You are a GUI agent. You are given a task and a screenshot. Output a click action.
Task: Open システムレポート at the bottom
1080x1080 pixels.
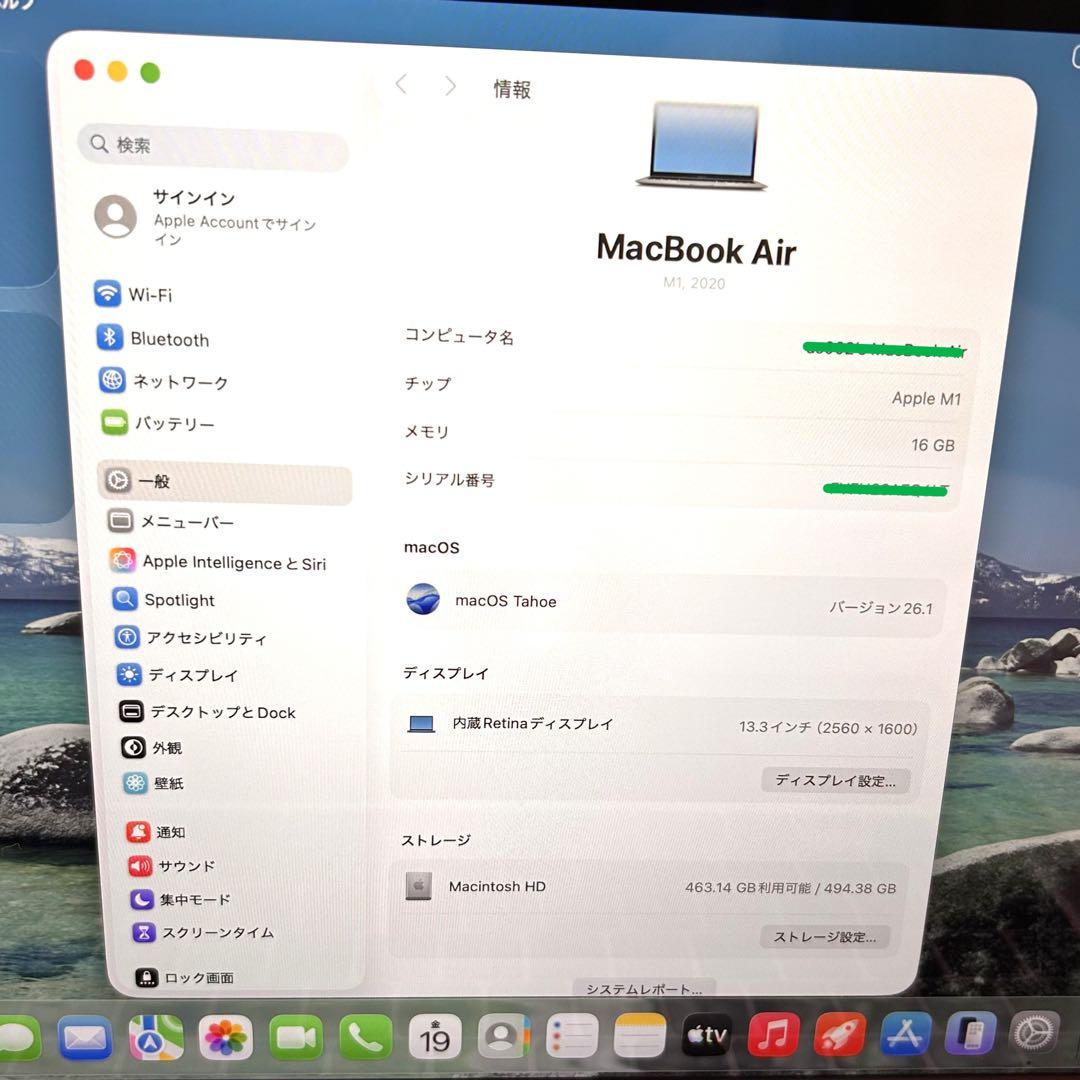[643, 987]
